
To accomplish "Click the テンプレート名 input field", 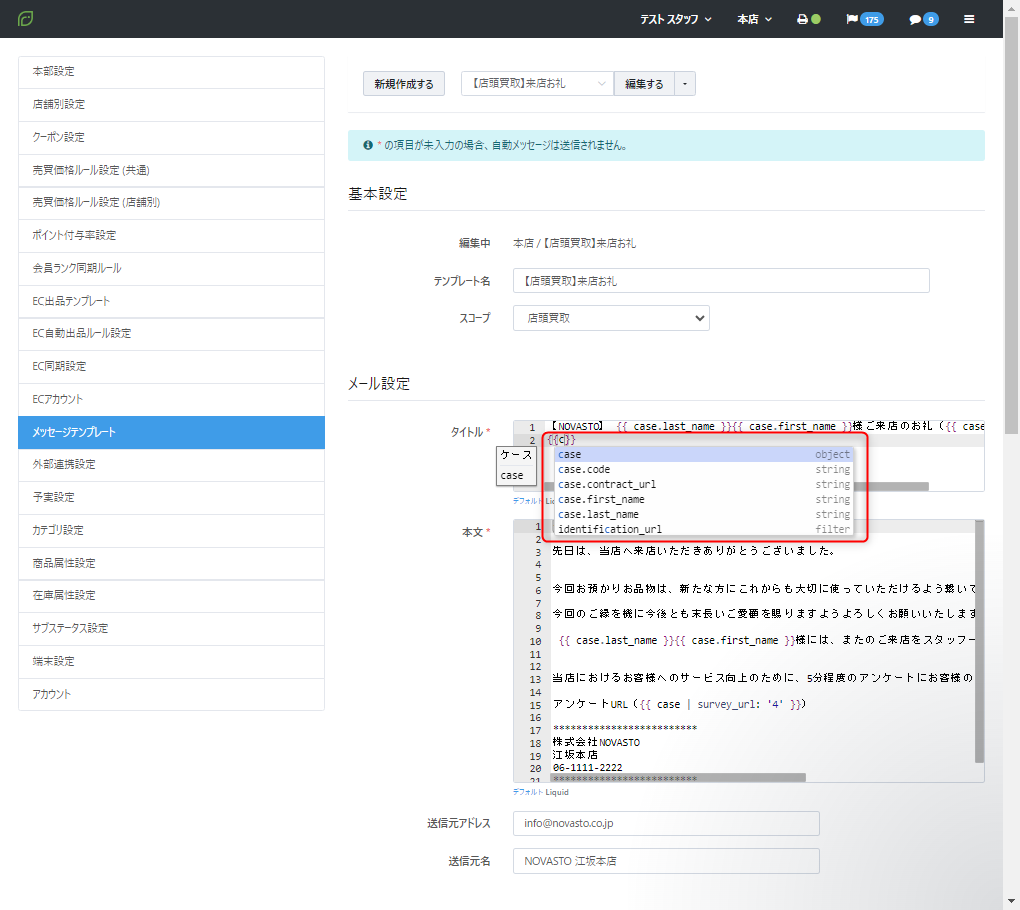I will (721, 281).
